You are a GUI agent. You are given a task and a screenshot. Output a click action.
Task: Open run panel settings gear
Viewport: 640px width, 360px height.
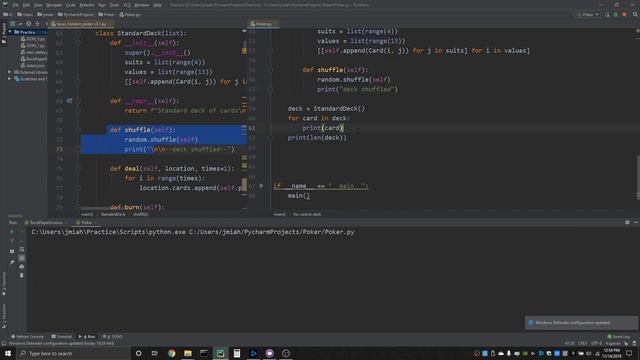[x=627, y=222]
